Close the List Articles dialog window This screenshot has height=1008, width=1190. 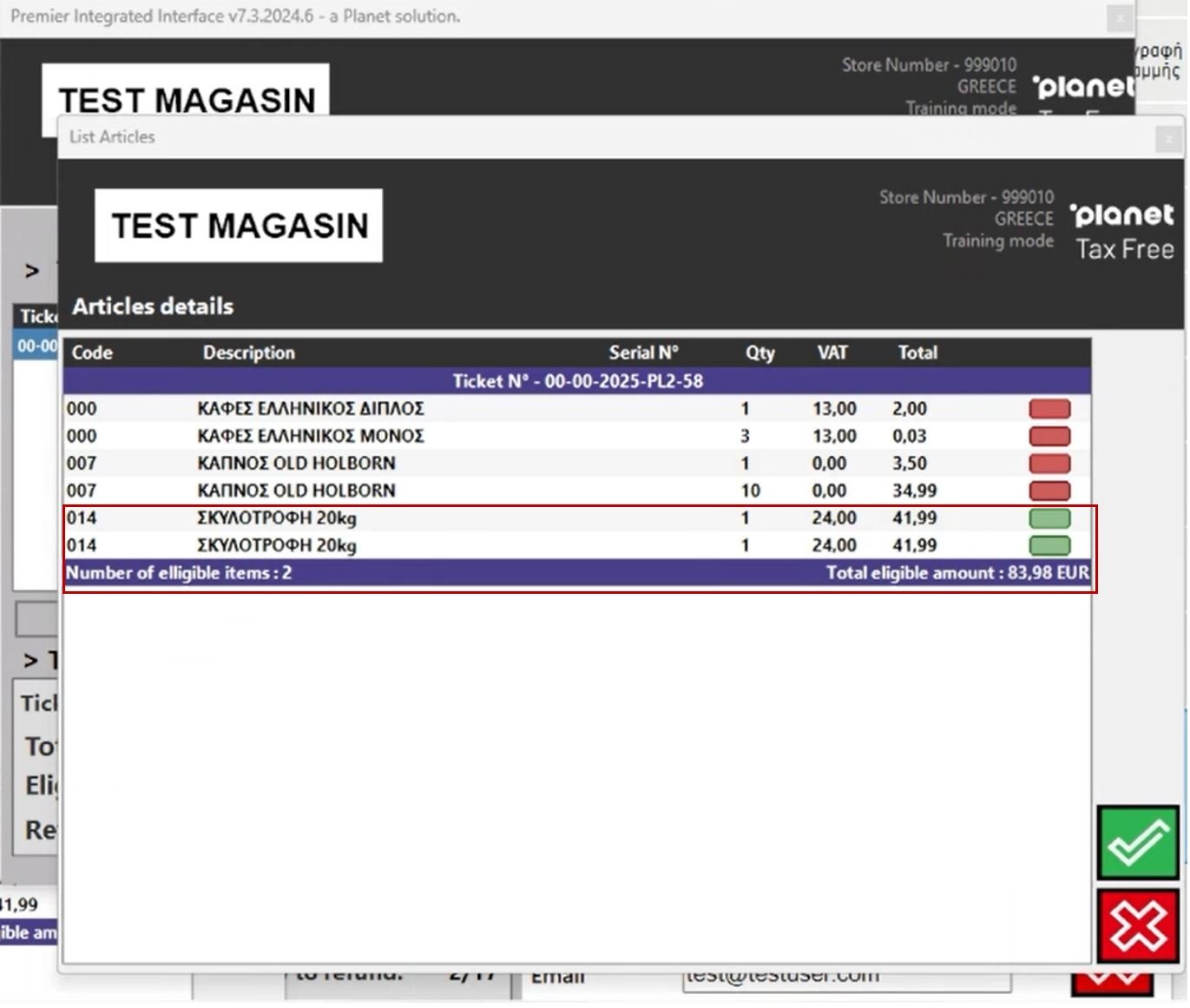point(1168,138)
